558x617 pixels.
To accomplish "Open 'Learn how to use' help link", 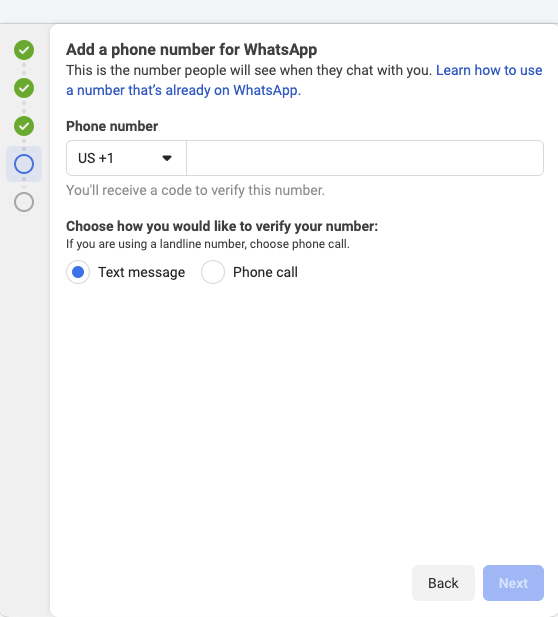I will pyautogui.click(x=489, y=70).
